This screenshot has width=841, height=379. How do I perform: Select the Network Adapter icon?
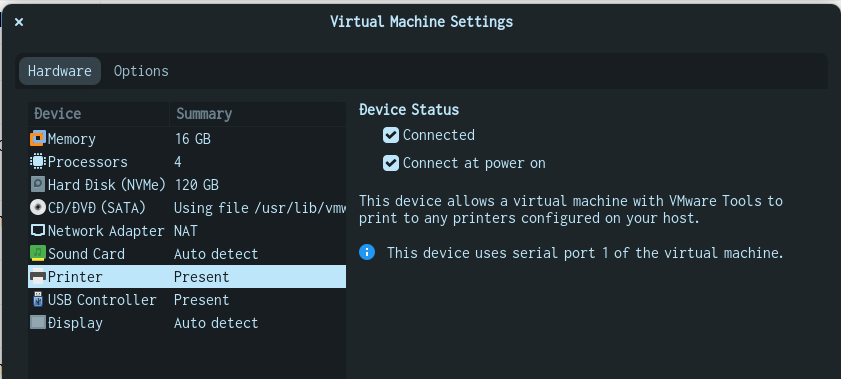click(38, 231)
